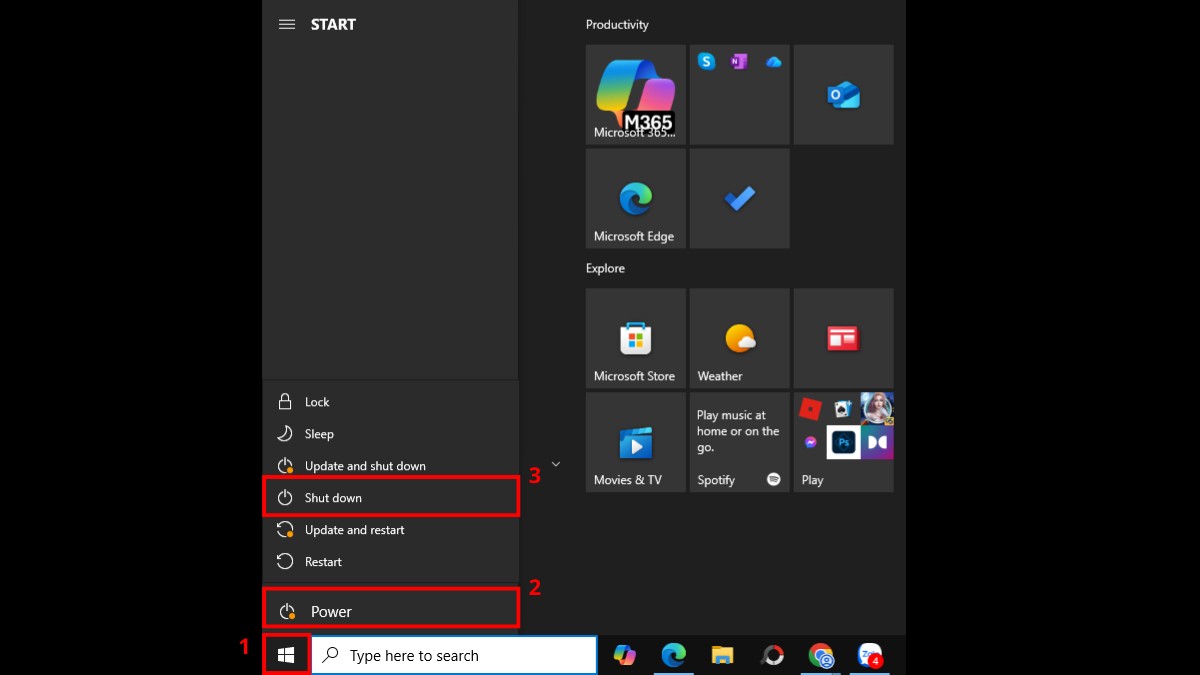This screenshot has height=675, width=1200.
Task: Open Microsoft Store from the Start menu
Action: (635, 338)
